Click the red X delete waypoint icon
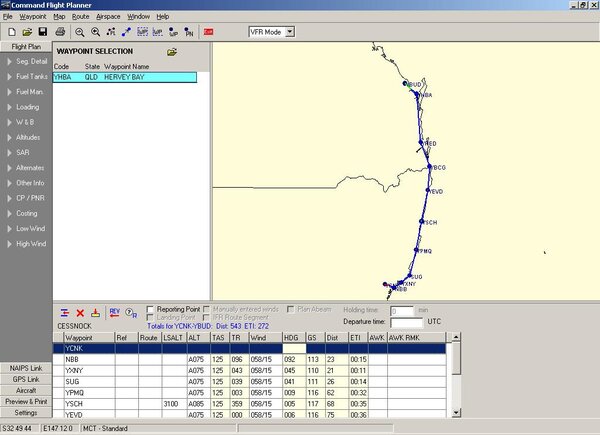The height and width of the screenshot is (435, 600). [80, 312]
